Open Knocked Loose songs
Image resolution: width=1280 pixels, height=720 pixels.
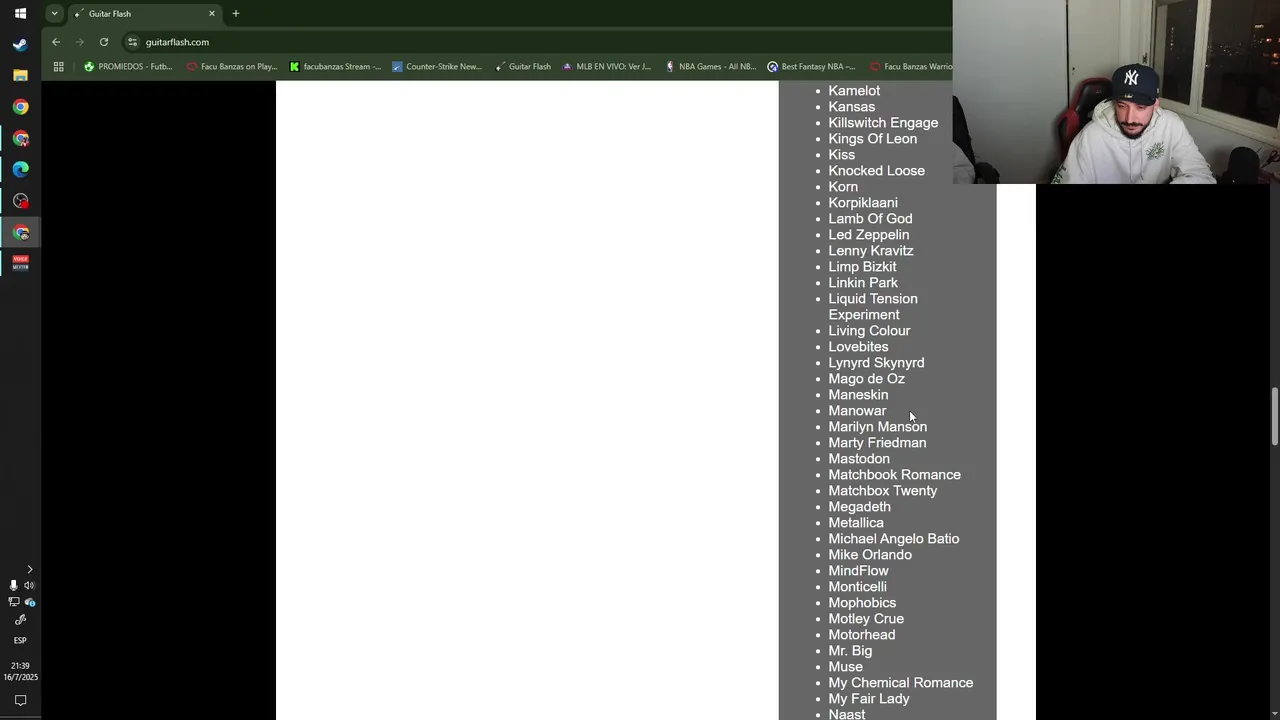[x=876, y=171]
